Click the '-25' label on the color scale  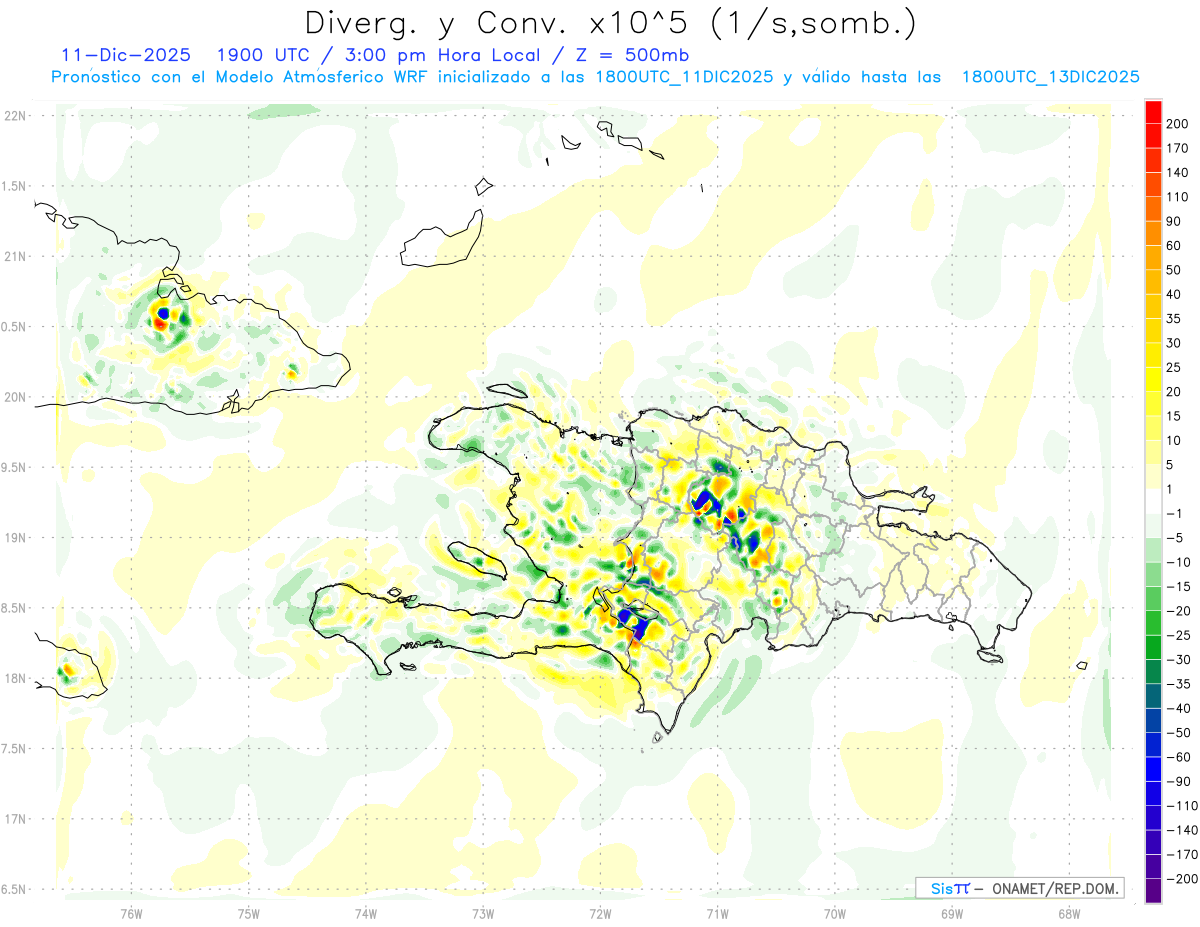point(1178,635)
